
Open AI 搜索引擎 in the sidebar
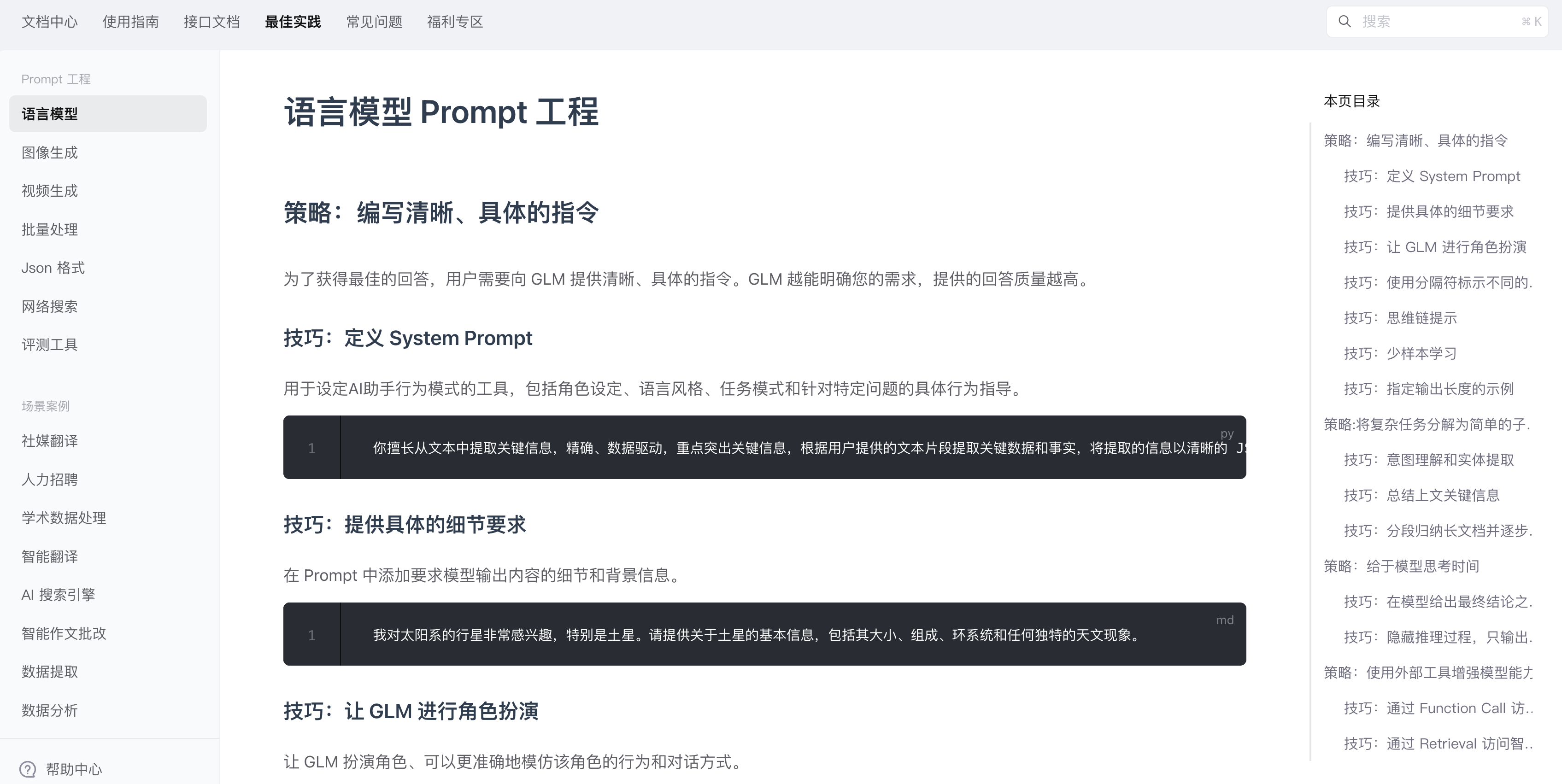[x=58, y=595]
